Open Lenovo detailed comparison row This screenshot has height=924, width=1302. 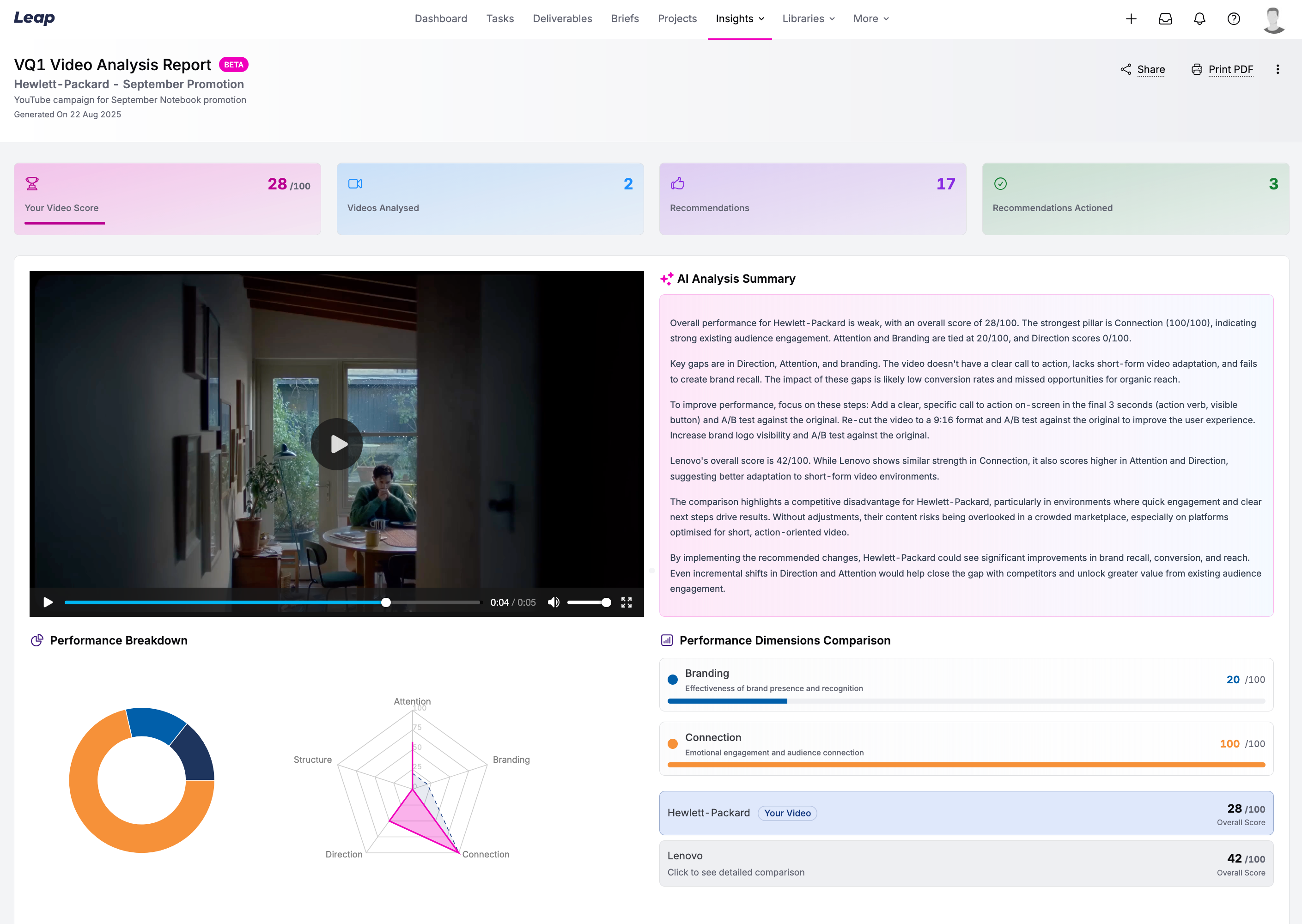966,863
